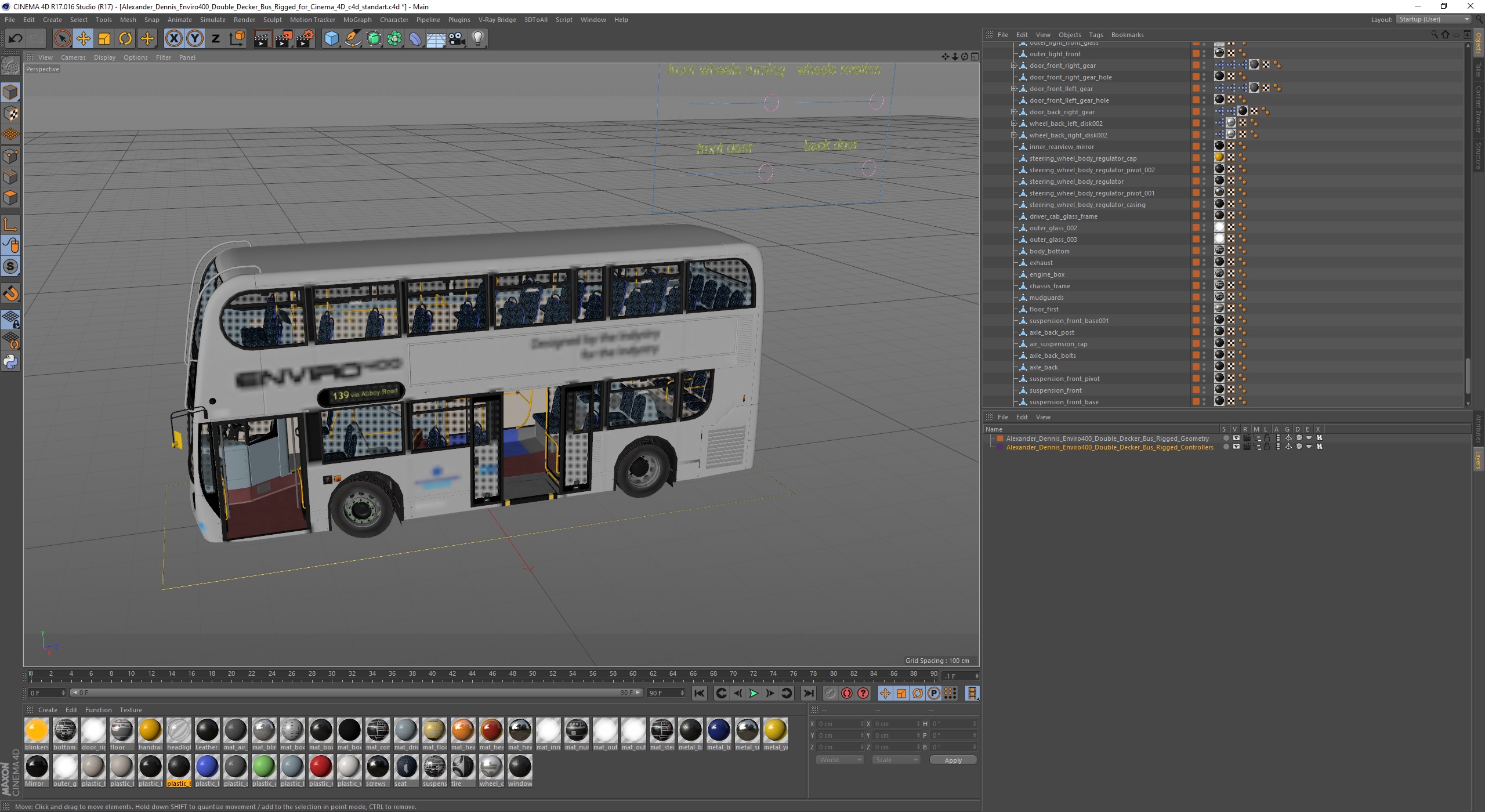Click the current frame 0 F field
The width and height of the screenshot is (1485, 812).
[x=47, y=693]
